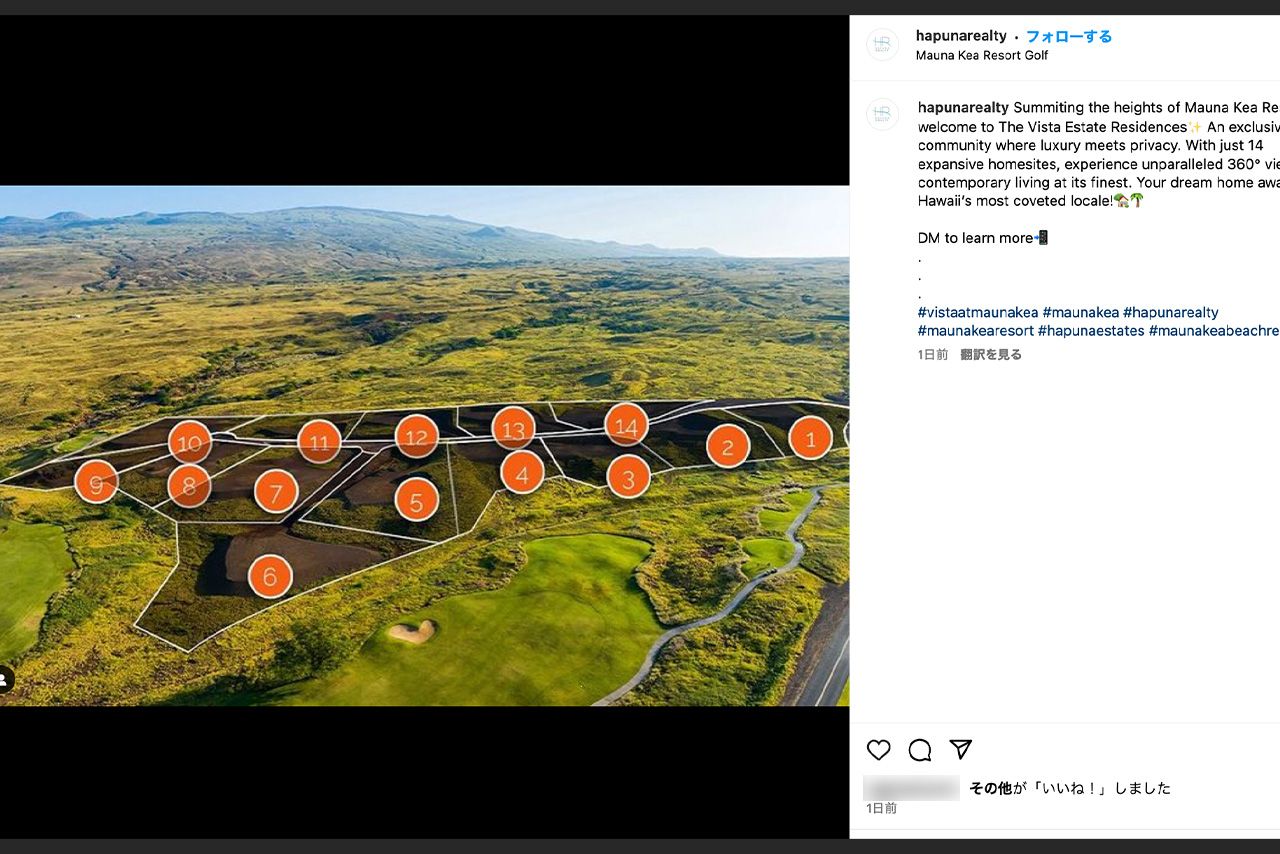Open the #hapunaestates hashtag link
Viewport: 1280px width, 854px height.
coord(1091,331)
